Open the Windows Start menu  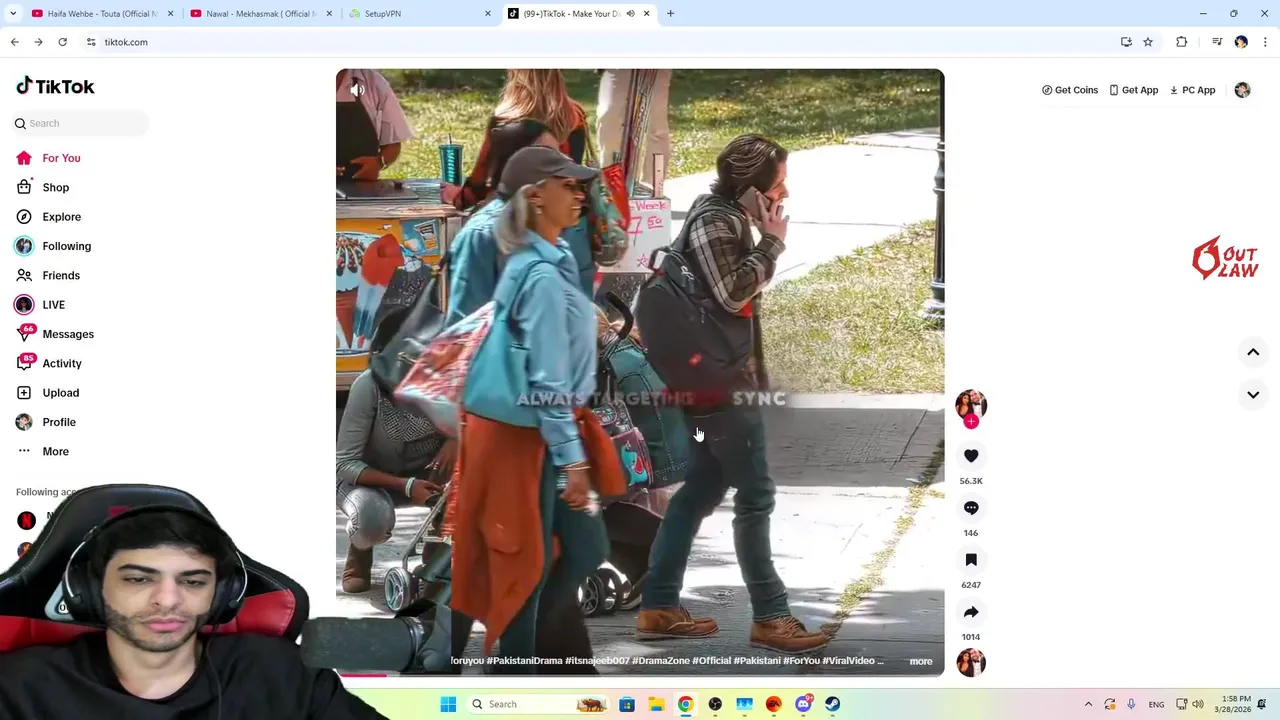click(x=448, y=704)
